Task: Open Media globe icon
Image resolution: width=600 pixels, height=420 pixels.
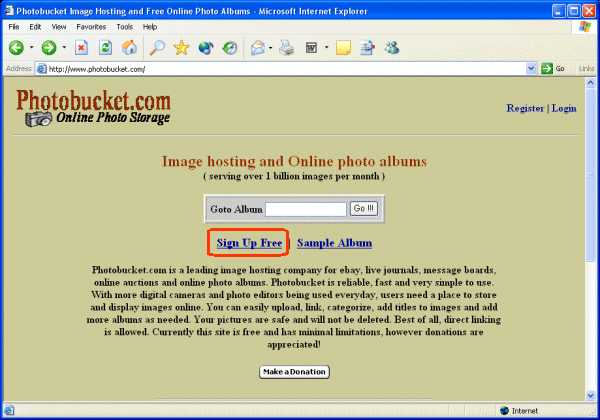Action: 206,48
